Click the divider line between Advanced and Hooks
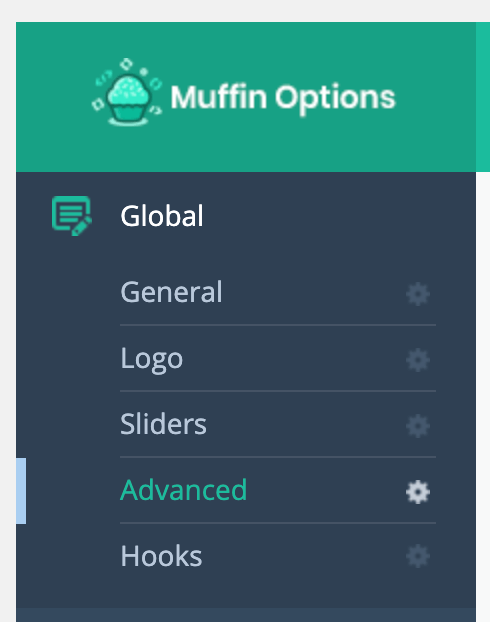 (278, 523)
